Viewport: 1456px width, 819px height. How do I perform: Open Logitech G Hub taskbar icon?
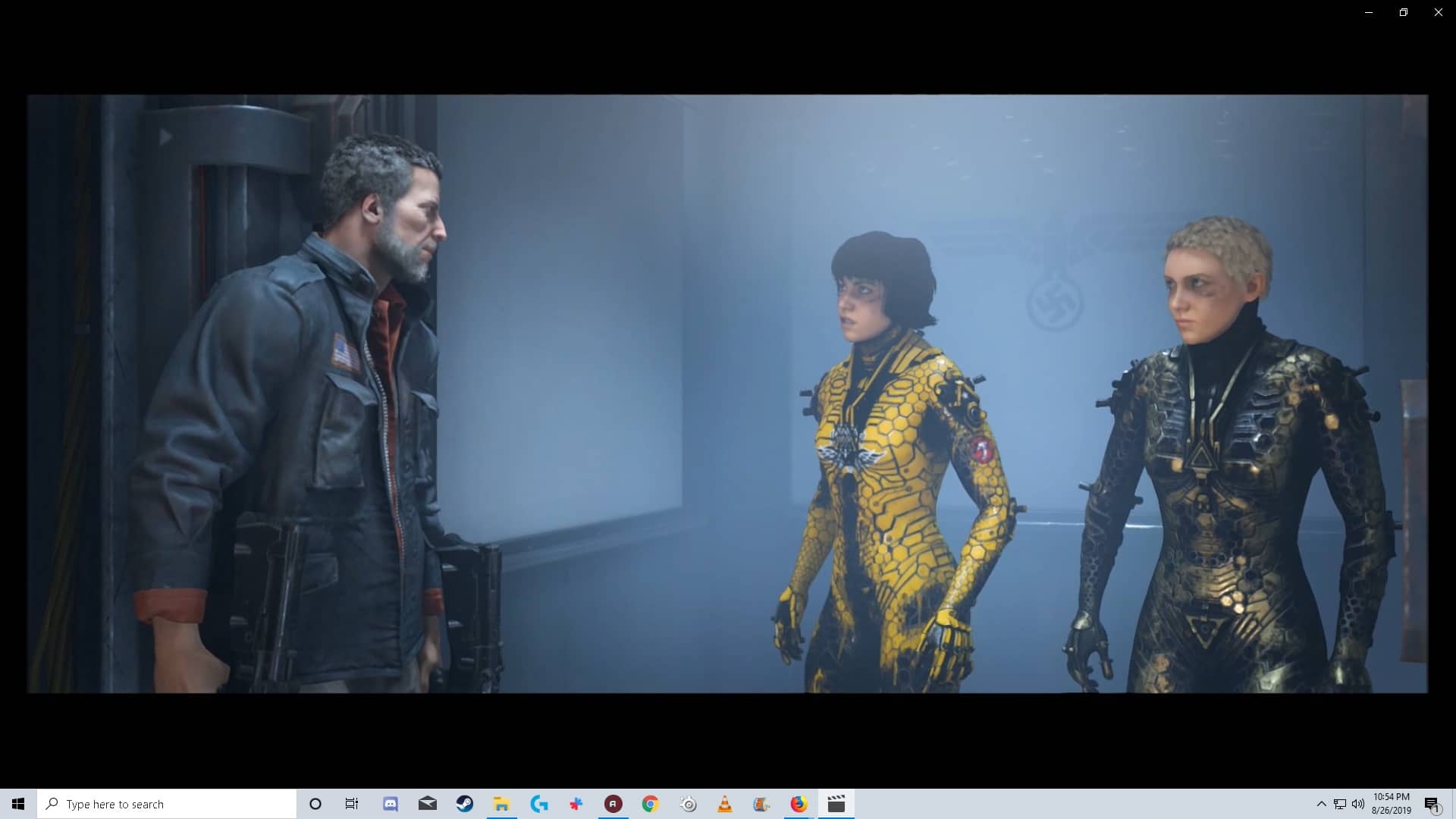pyautogui.click(x=539, y=804)
